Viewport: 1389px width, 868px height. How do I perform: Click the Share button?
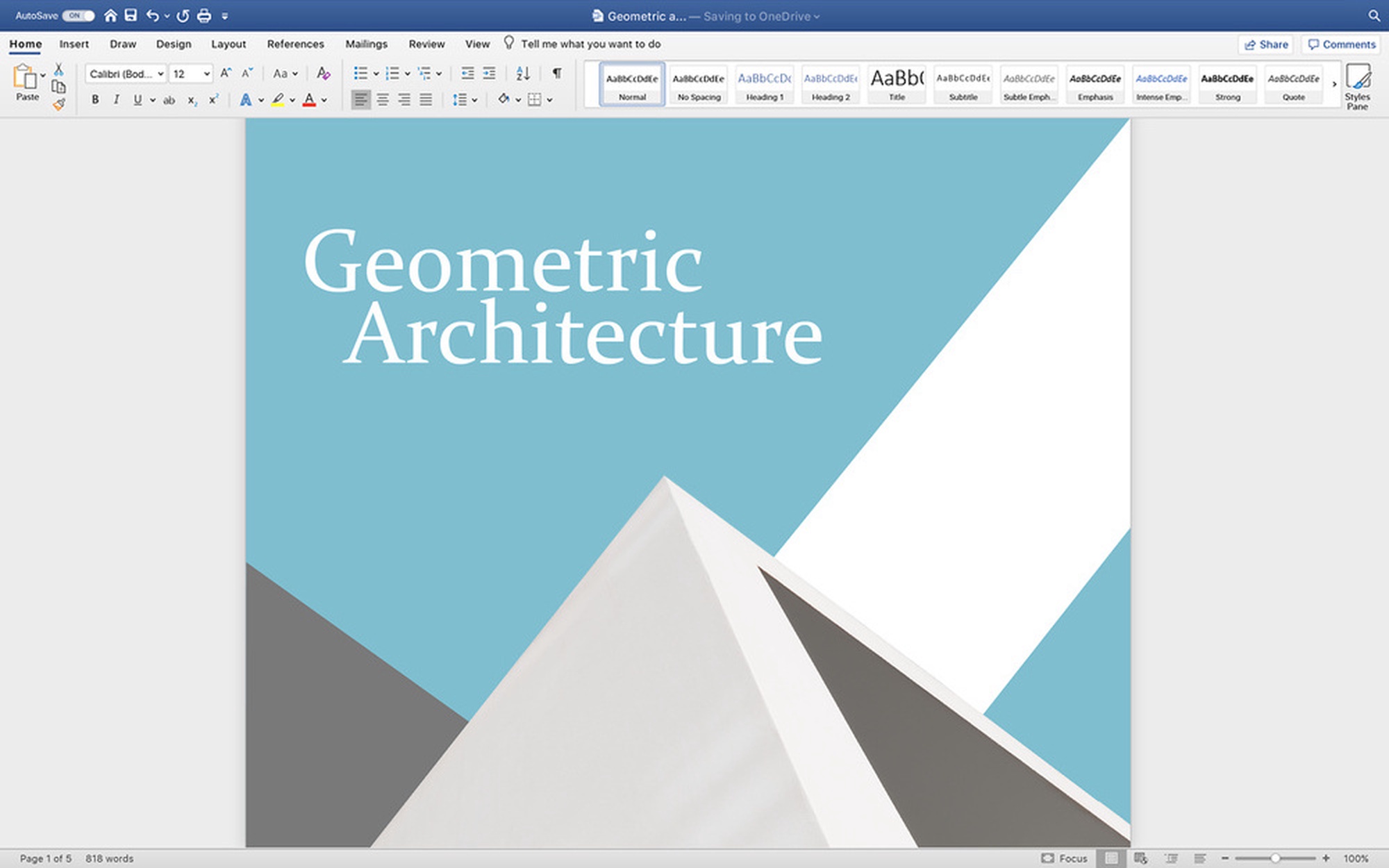pos(1266,44)
